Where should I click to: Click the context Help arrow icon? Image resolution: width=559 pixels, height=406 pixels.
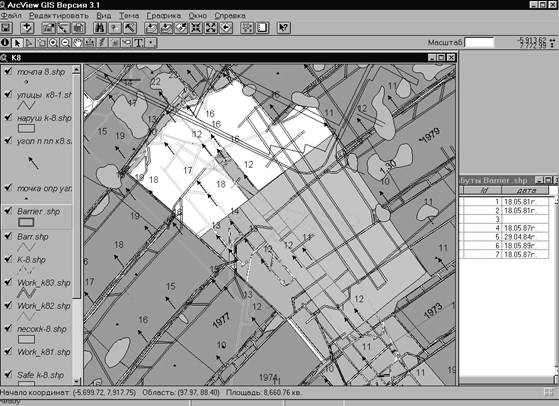[284, 28]
